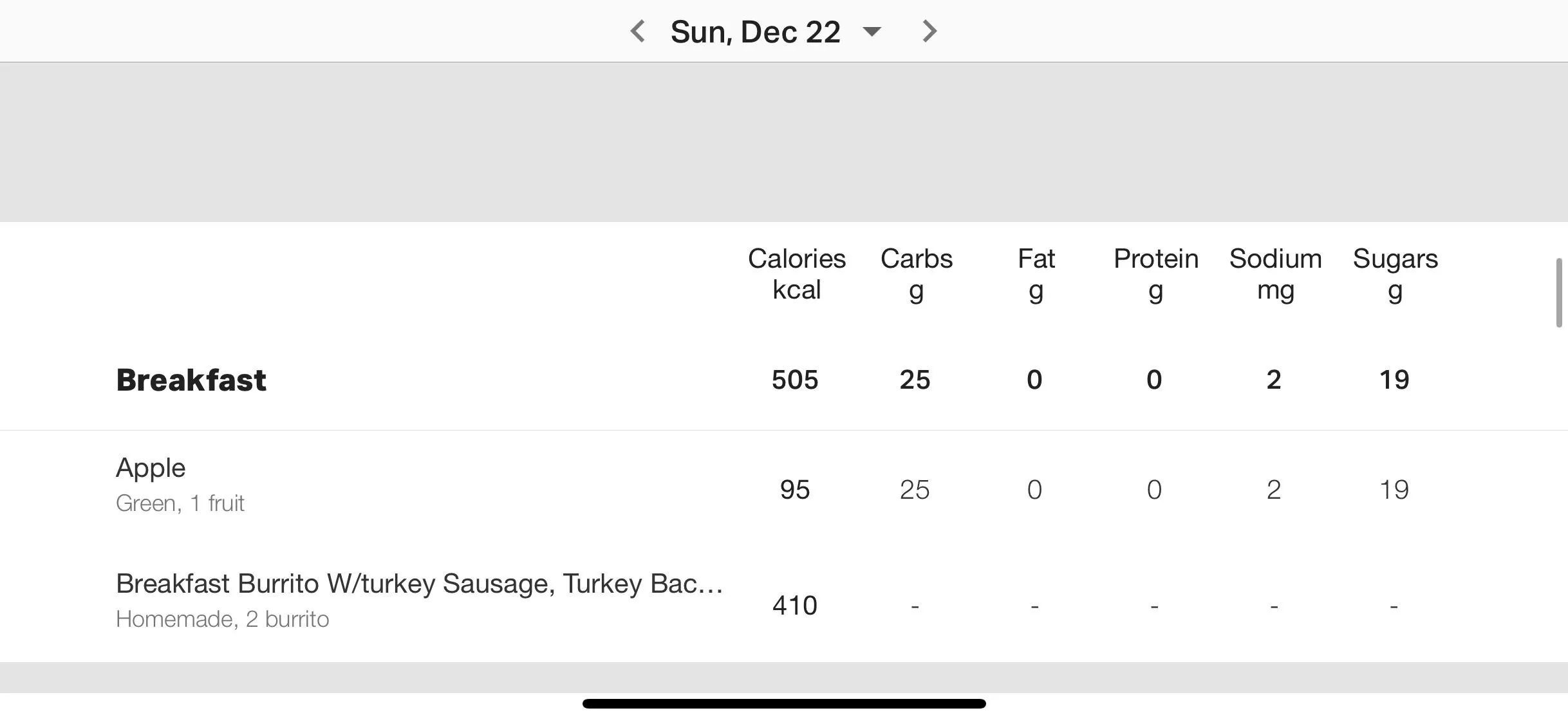Image resolution: width=1568 pixels, height=724 pixels.
Task: Select the burrito calories value 410
Action: (795, 606)
